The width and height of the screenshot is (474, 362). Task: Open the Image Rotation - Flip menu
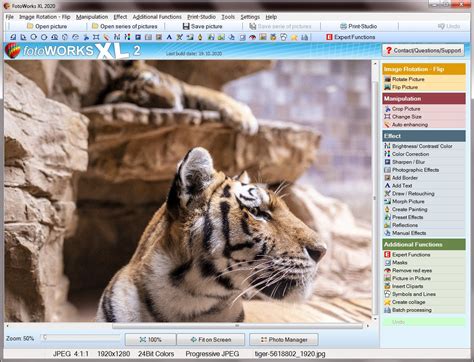coord(45,17)
